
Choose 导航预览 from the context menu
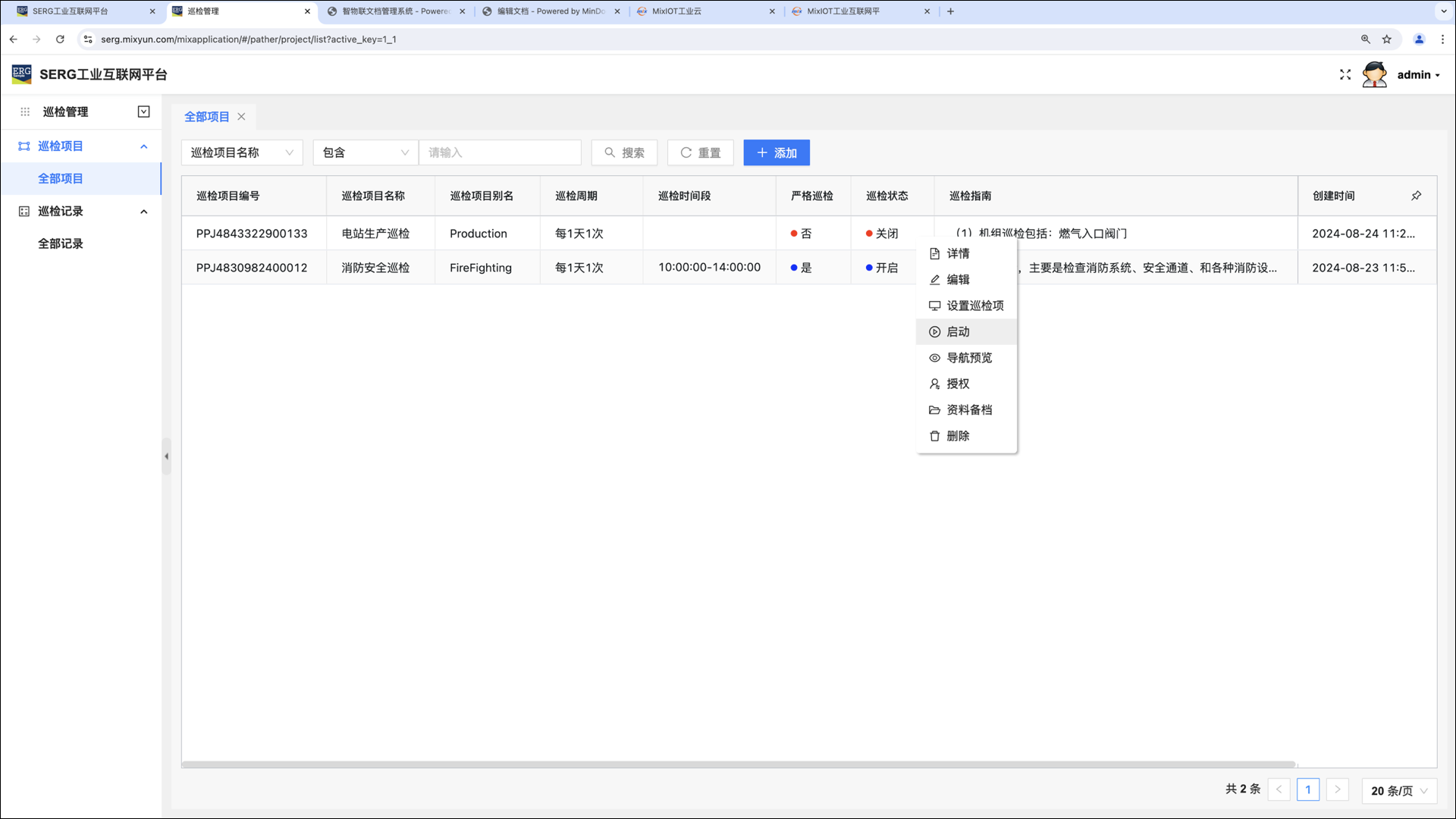(968, 358)
